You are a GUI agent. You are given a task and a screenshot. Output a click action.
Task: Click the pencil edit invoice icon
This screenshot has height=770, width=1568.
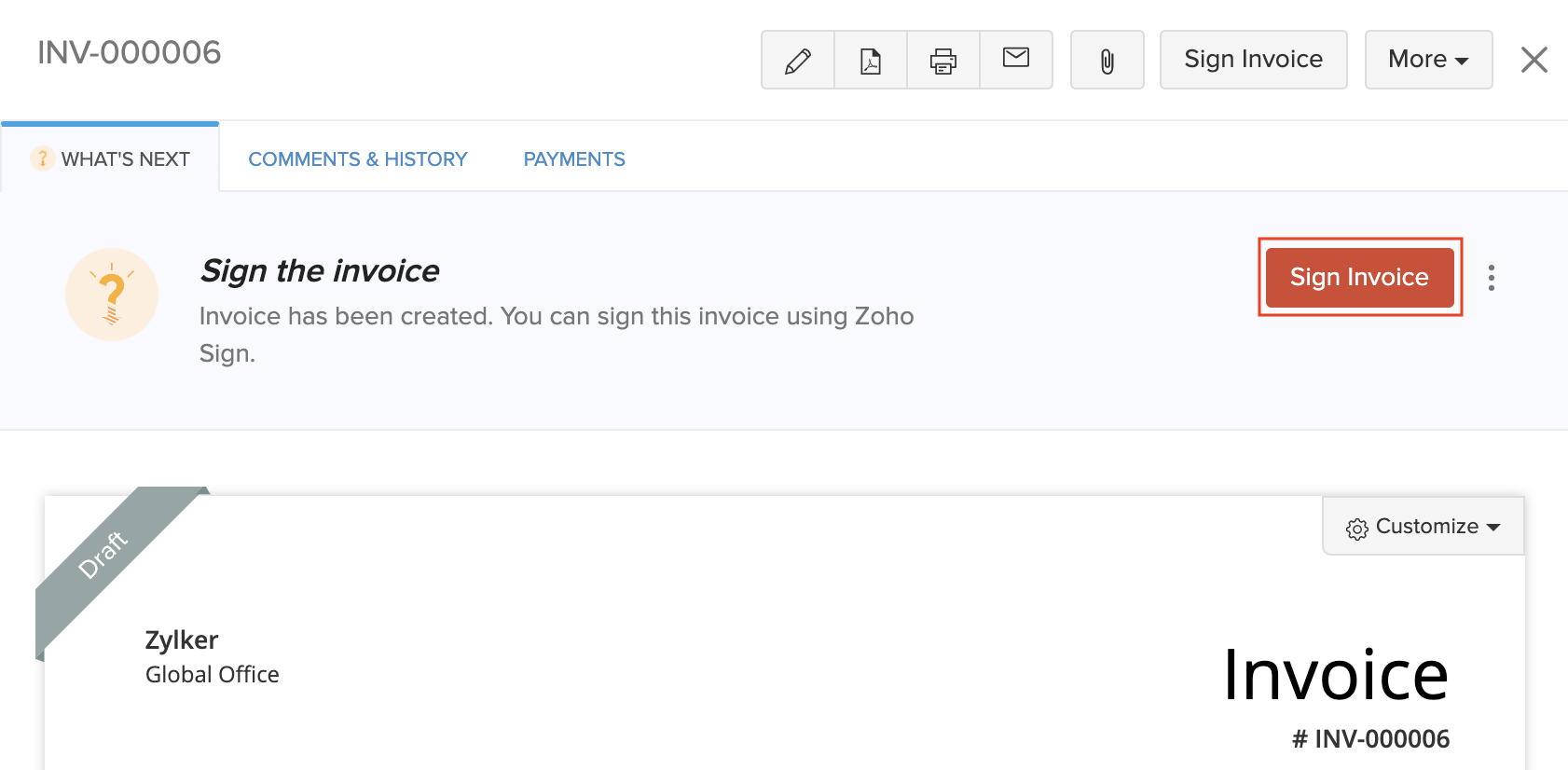[798, 61]
